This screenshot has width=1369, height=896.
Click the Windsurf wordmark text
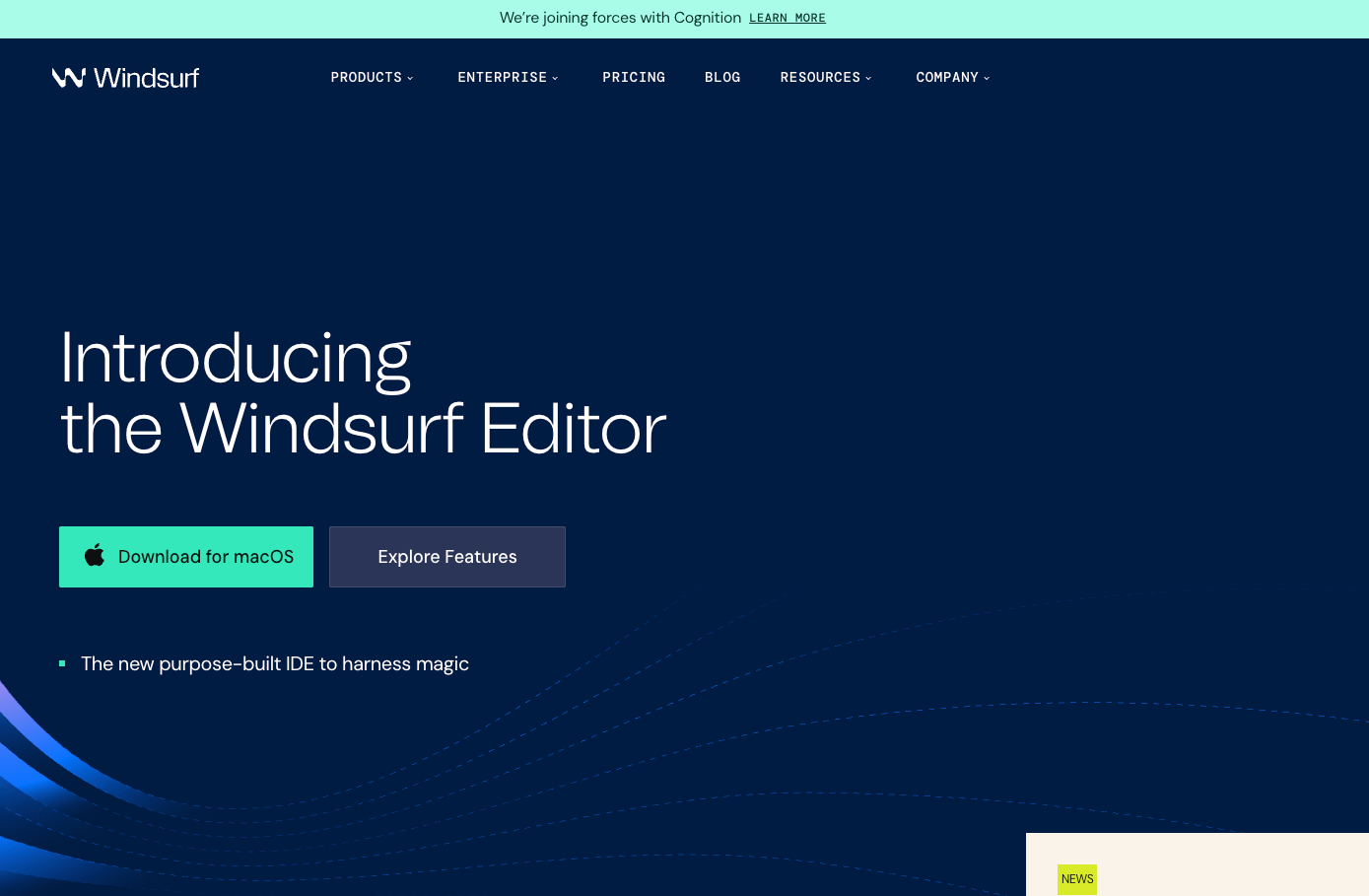[147, 78]
